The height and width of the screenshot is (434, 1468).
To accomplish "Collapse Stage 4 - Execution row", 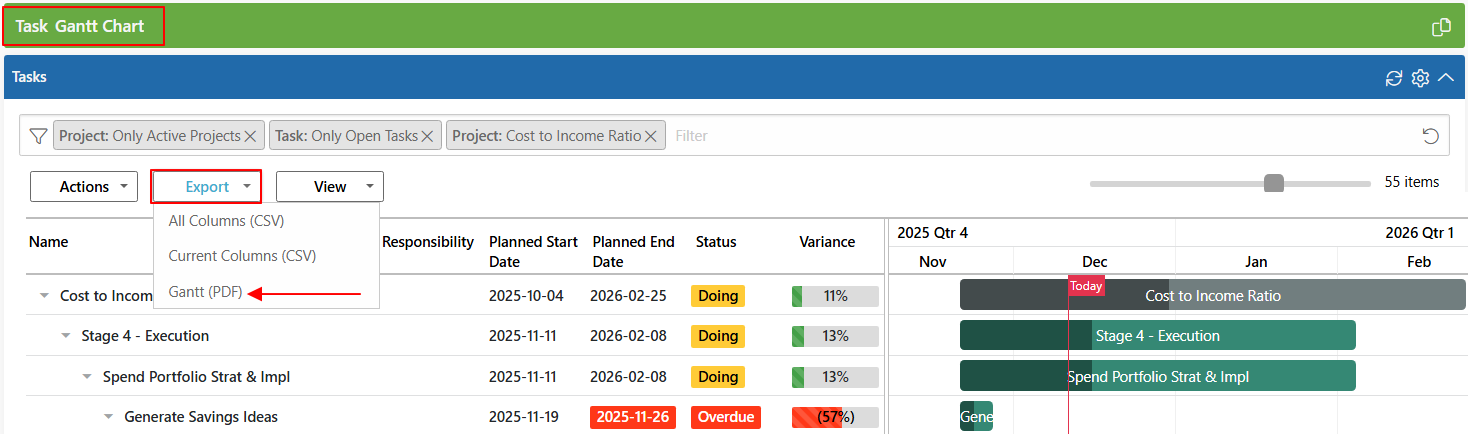I will pyautogui.click(x=66, y=336).
